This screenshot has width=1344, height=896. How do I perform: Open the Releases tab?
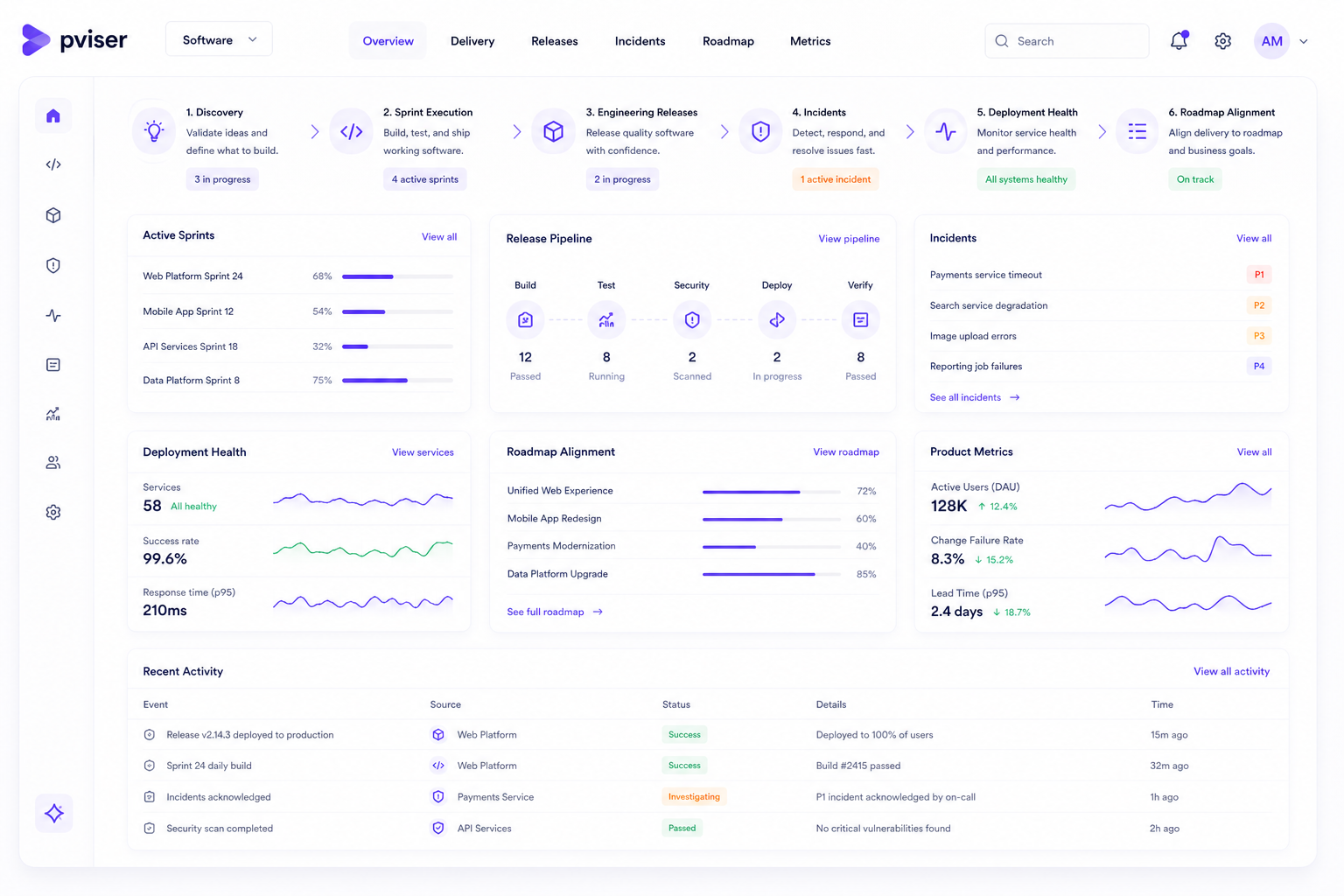tap(555, 41)
